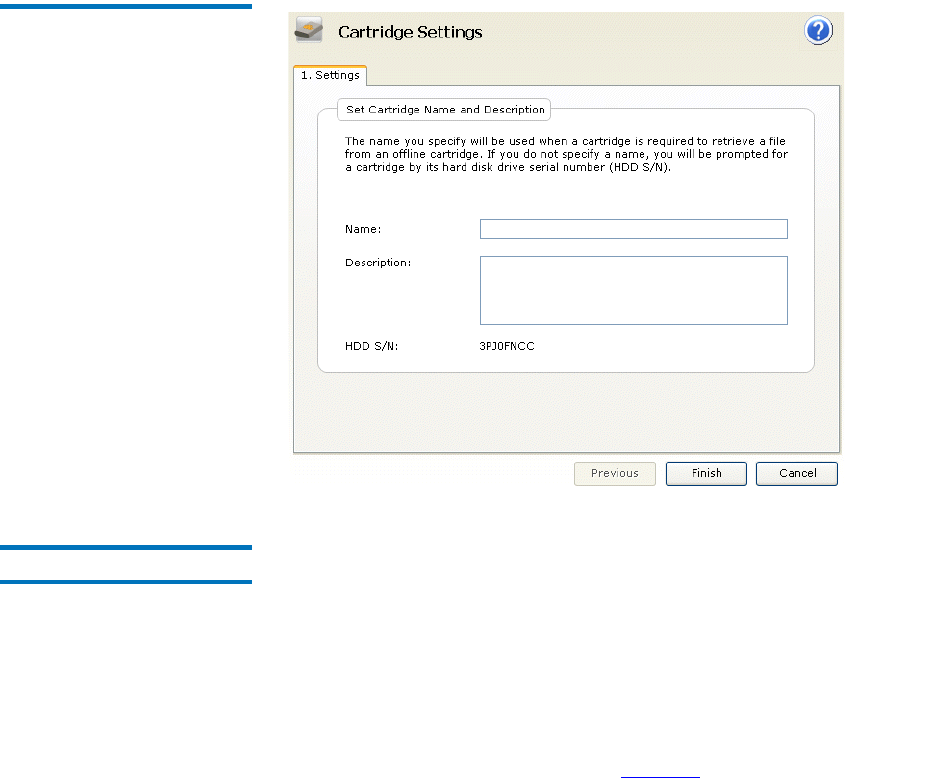Viewport: 936px width, 778px height.
Task: Select the HDD serial number 3PJ0FNCC
Action: [507, 347]
